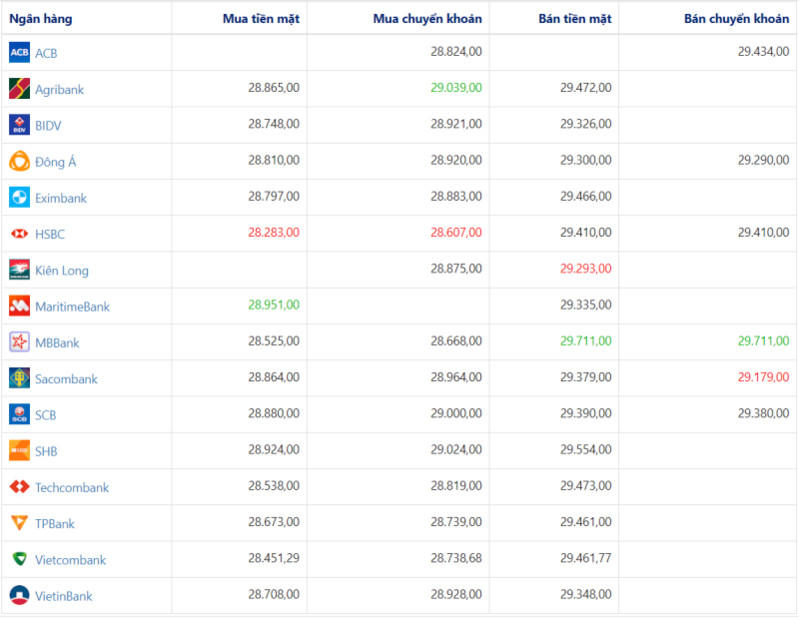This screenshot has width=799, height=618.
Task: Open the Kiên Long bank link
Action: [x=61, y=270]
